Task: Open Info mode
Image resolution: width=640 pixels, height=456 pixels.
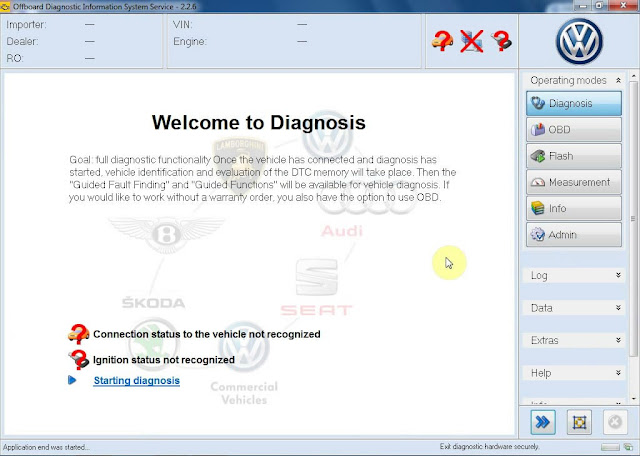Action: tap(574, 208)
